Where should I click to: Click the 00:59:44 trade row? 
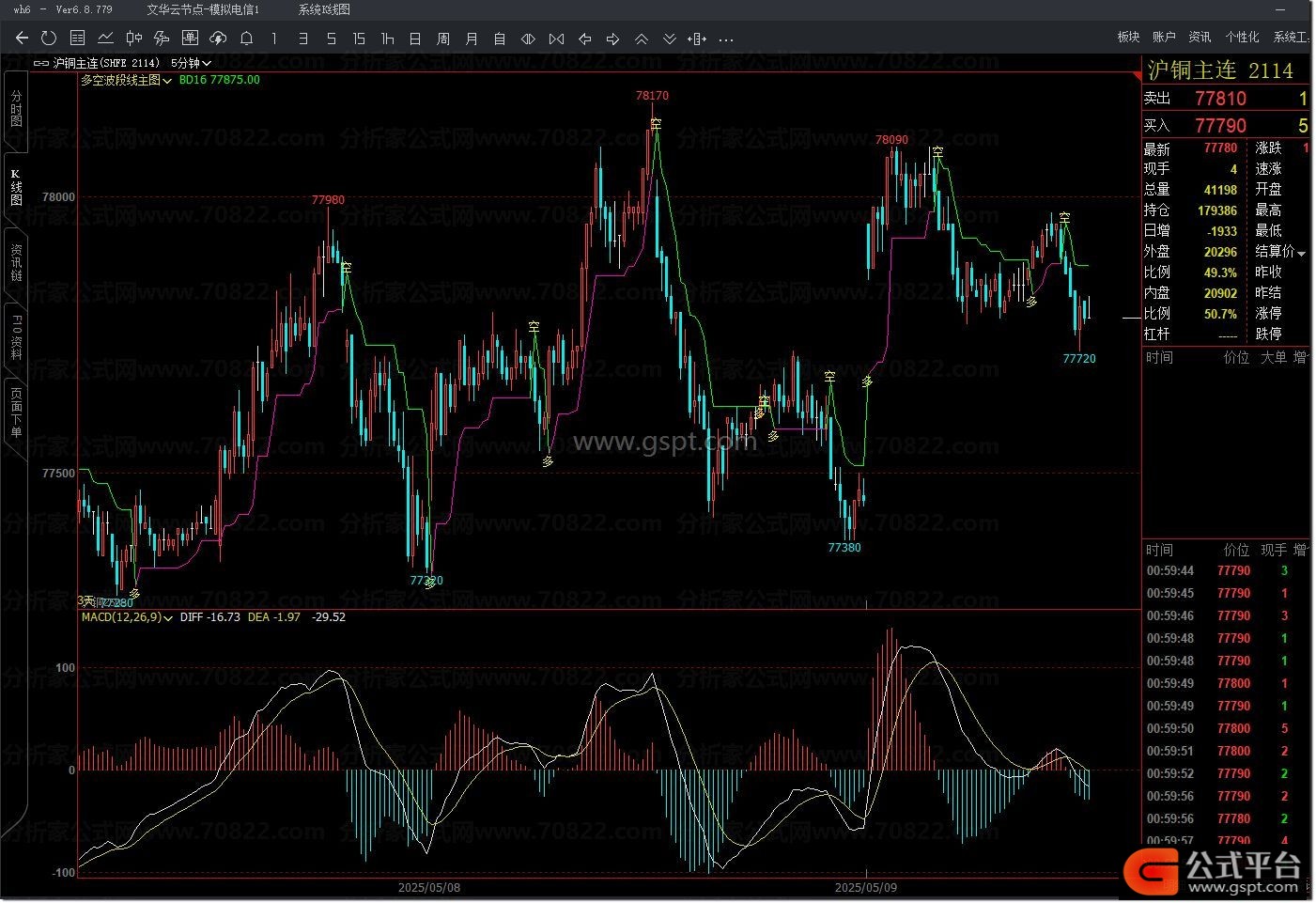coord(1226,570)
